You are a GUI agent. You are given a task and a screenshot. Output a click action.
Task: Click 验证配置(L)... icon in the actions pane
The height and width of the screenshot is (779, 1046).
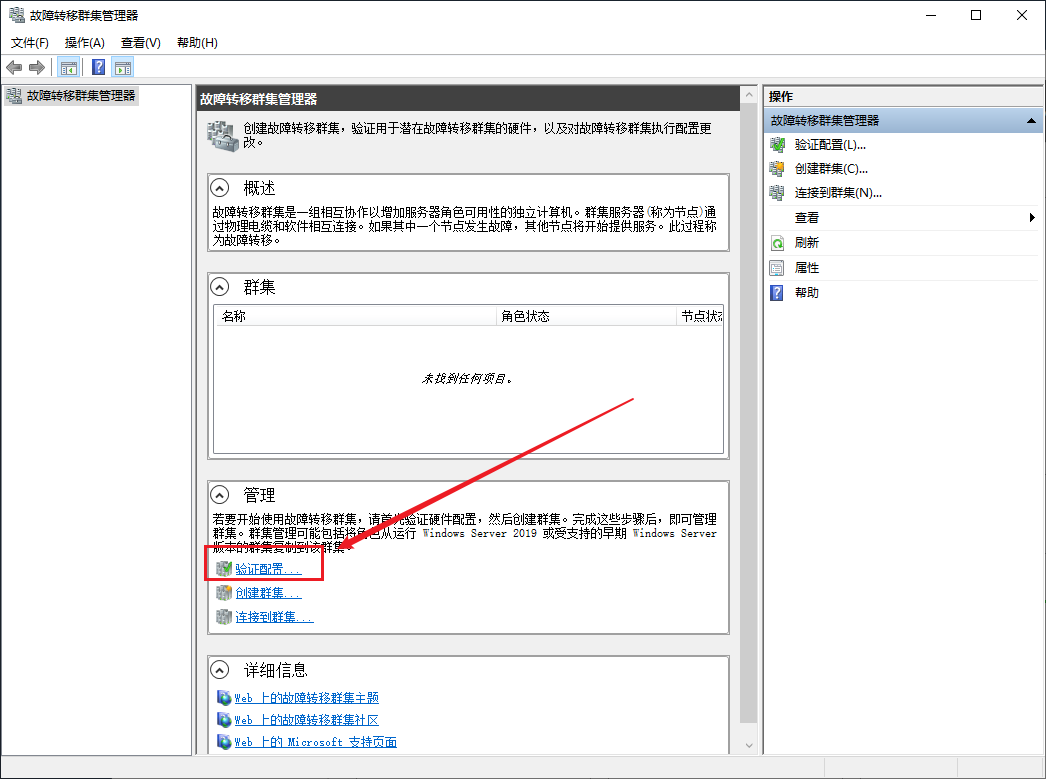pos(777,145)
